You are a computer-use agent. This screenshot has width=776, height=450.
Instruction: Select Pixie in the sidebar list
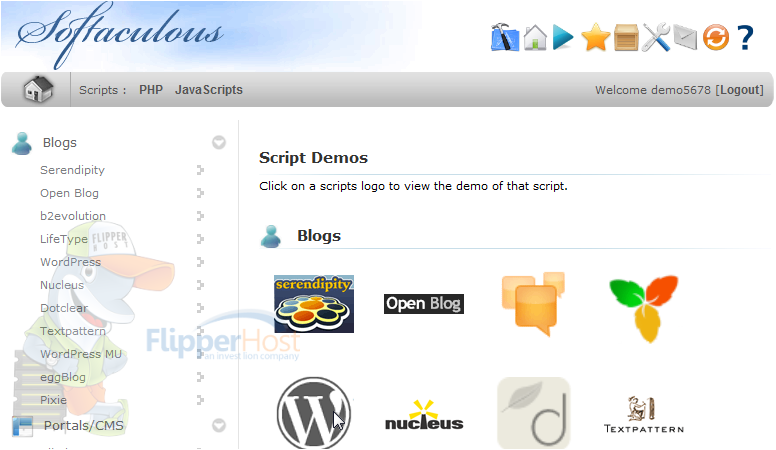[53, 400]
